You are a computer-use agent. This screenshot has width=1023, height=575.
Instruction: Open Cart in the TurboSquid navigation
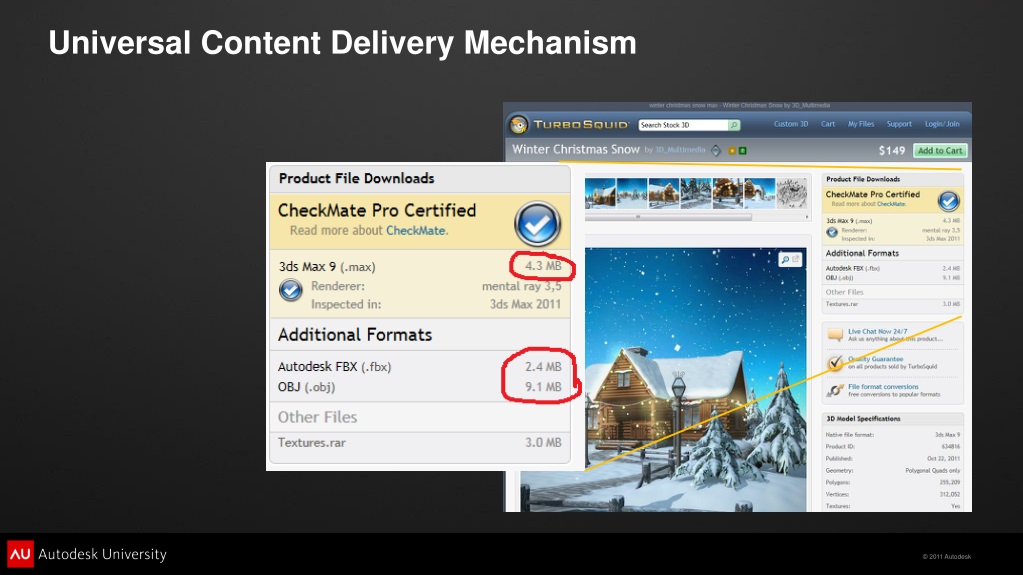pyautogui.click(x=828, y=124)
